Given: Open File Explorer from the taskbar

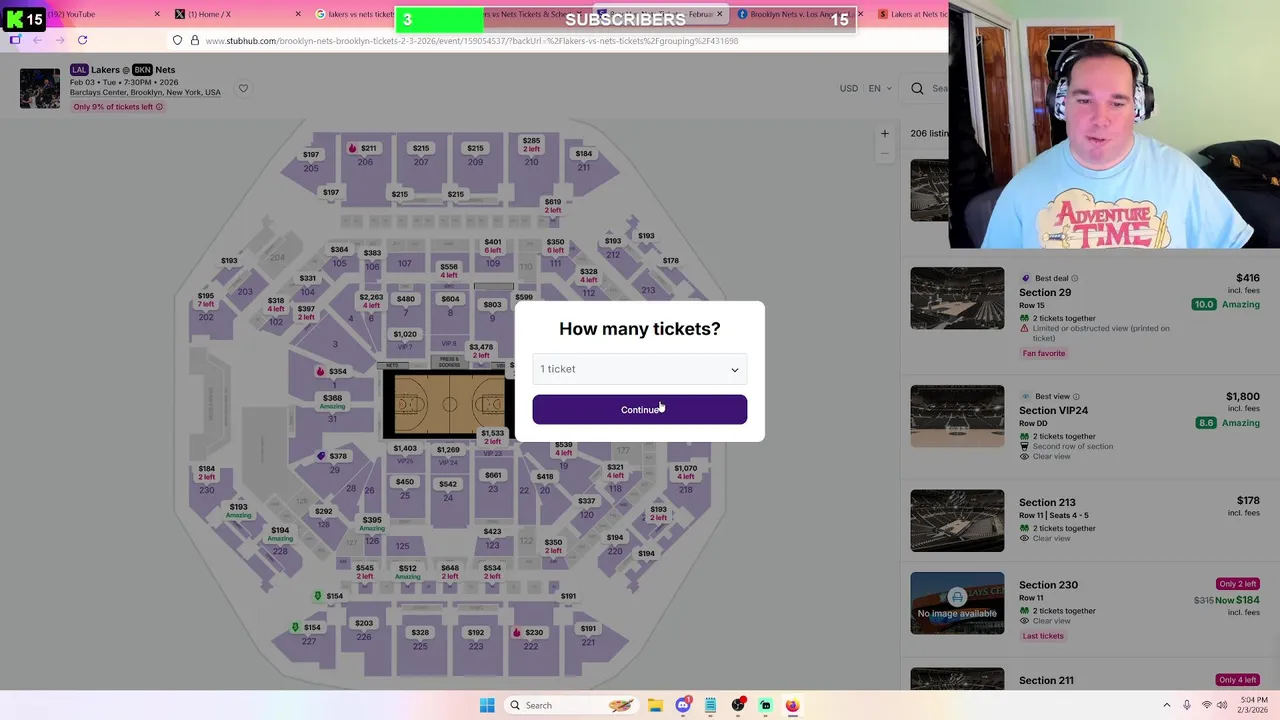Looking at the screenshot, I should tap(655, 705).
